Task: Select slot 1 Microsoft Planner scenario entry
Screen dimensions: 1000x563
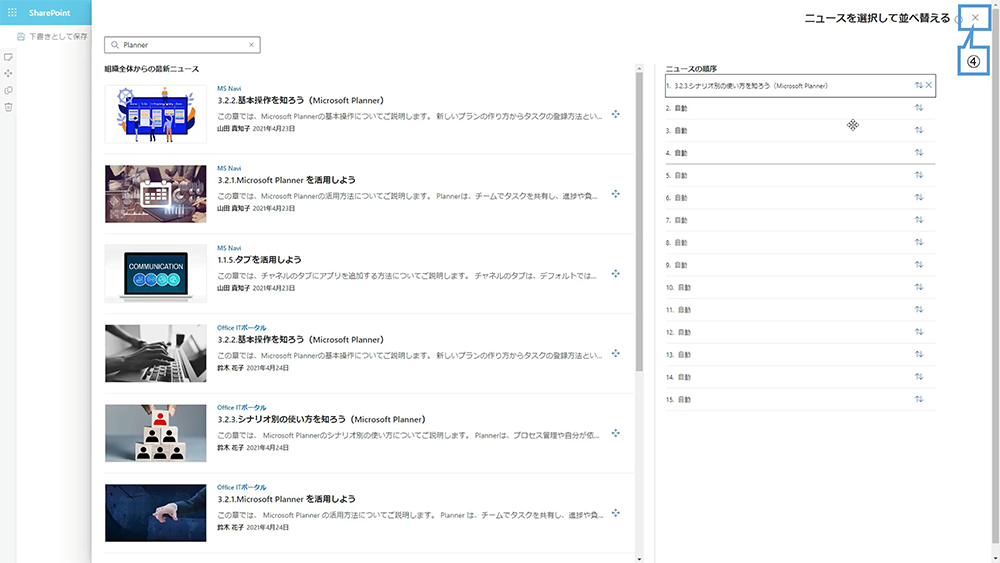Action: coord(800,85)
